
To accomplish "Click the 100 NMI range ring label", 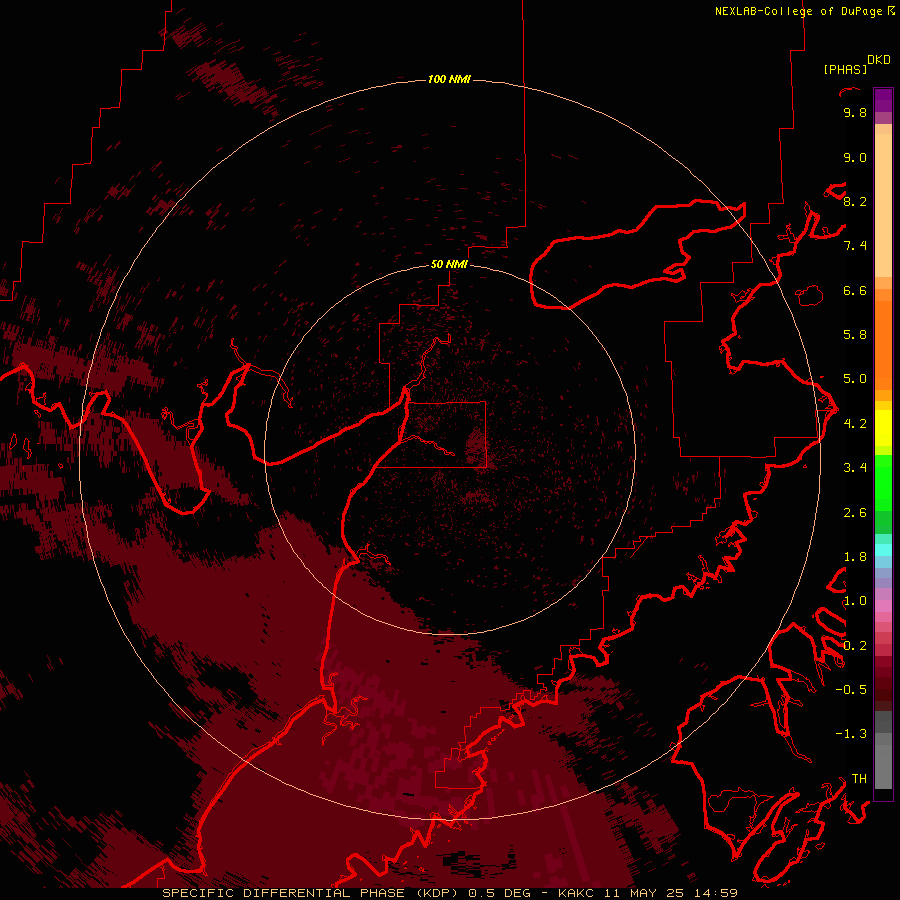I will [449, 79].
